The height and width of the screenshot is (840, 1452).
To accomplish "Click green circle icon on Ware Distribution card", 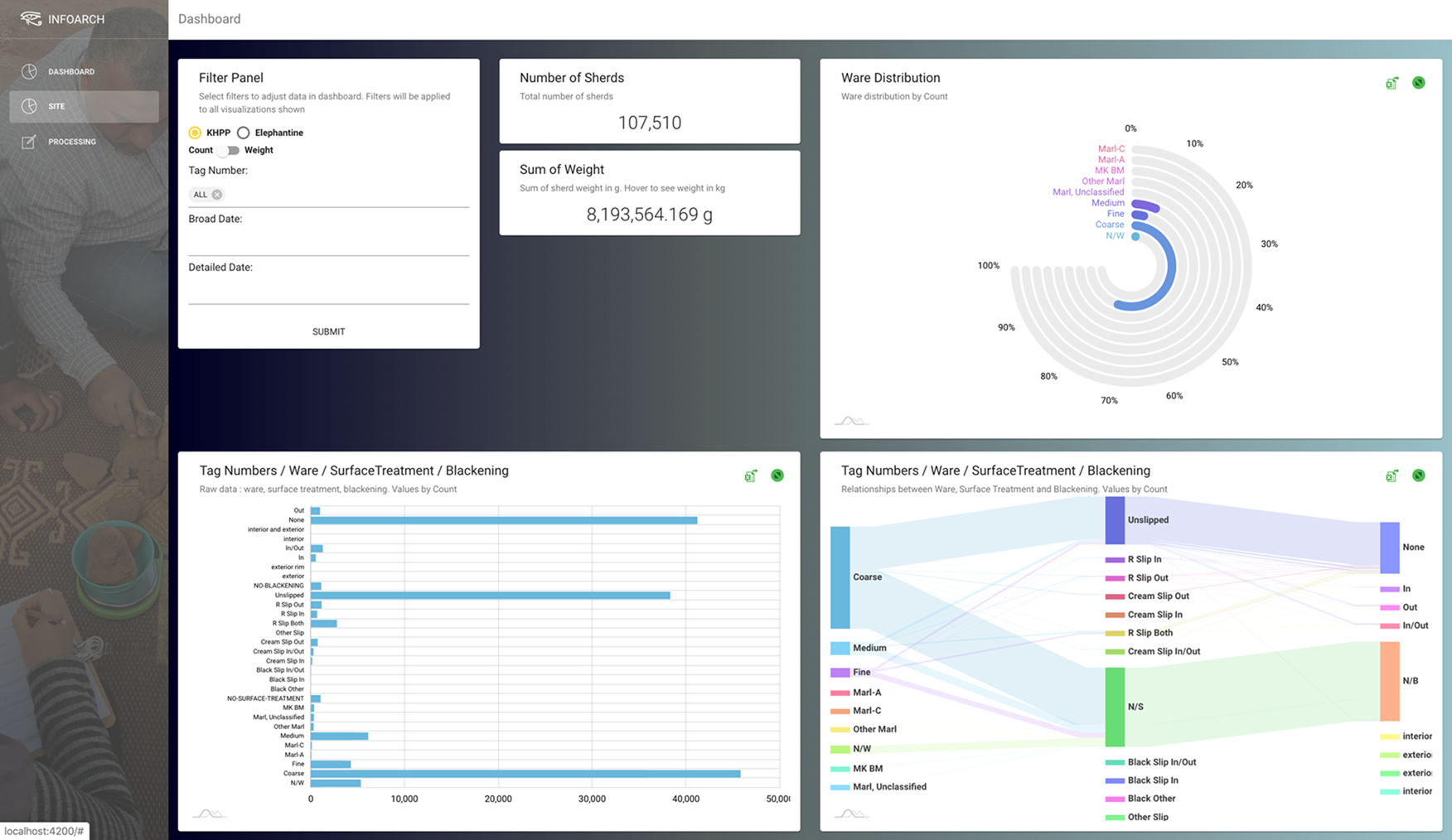I will click(1419, 83).
